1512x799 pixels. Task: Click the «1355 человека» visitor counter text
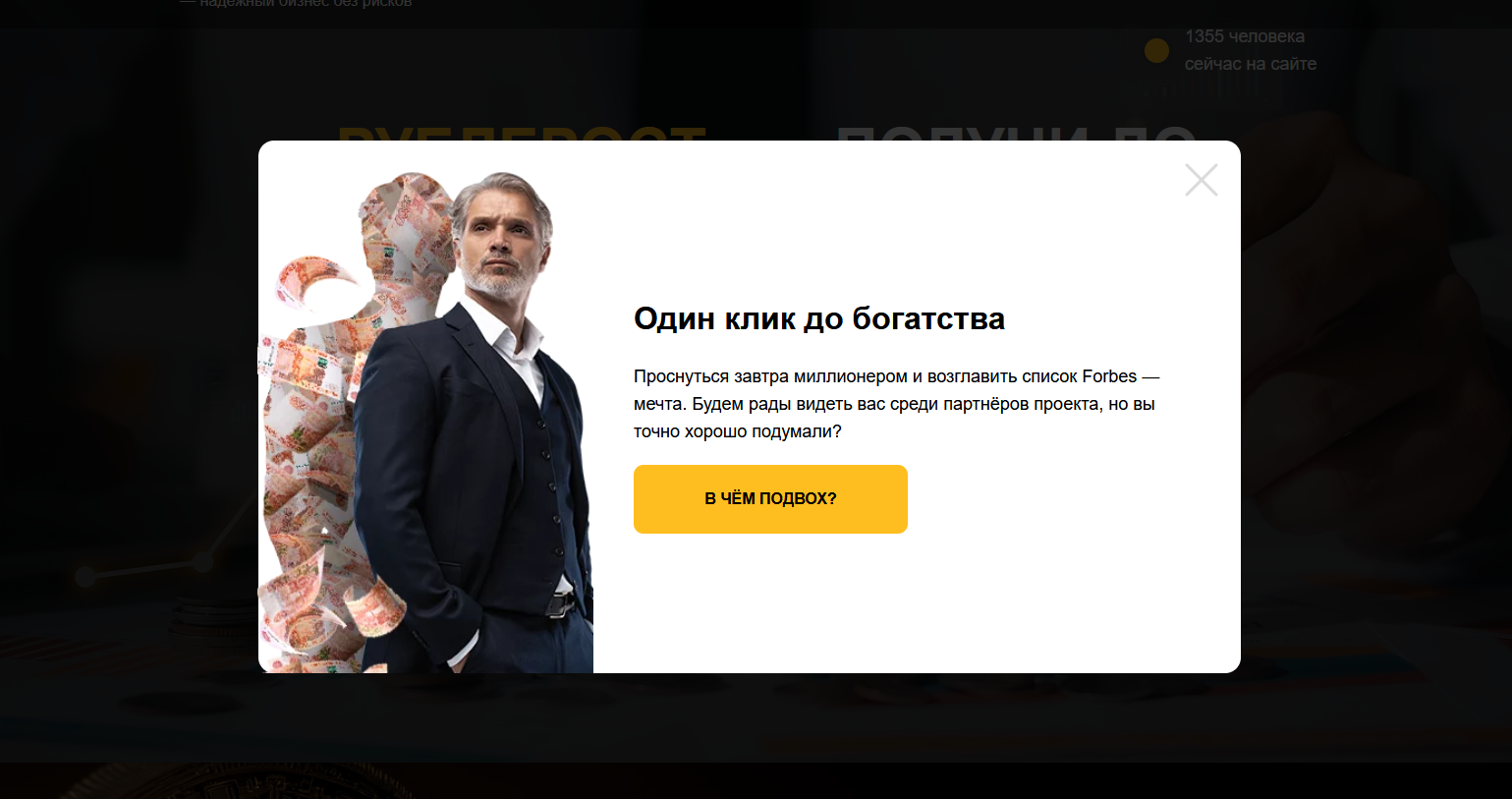pyautogui.click(x=1245, y=36)
